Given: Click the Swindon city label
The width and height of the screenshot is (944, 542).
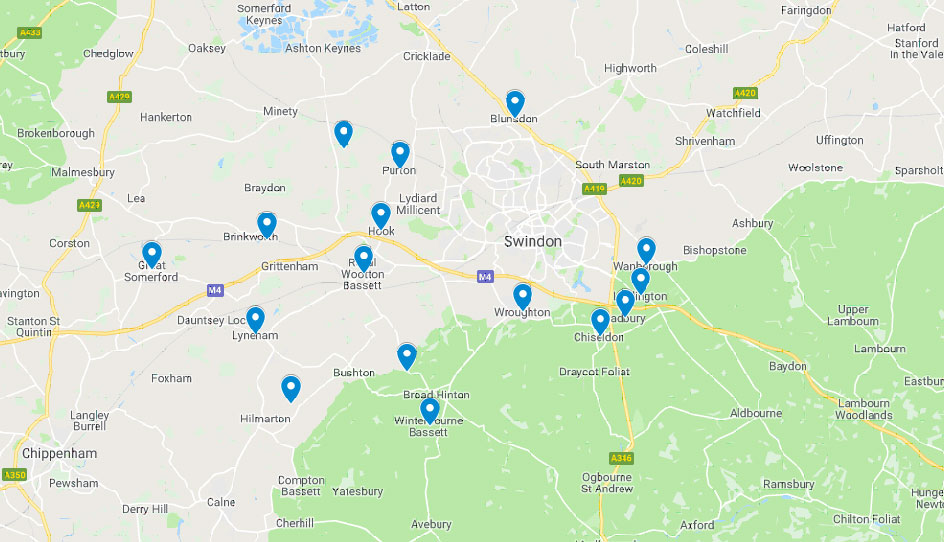Looking at the screenshot, I should (533, 241).
